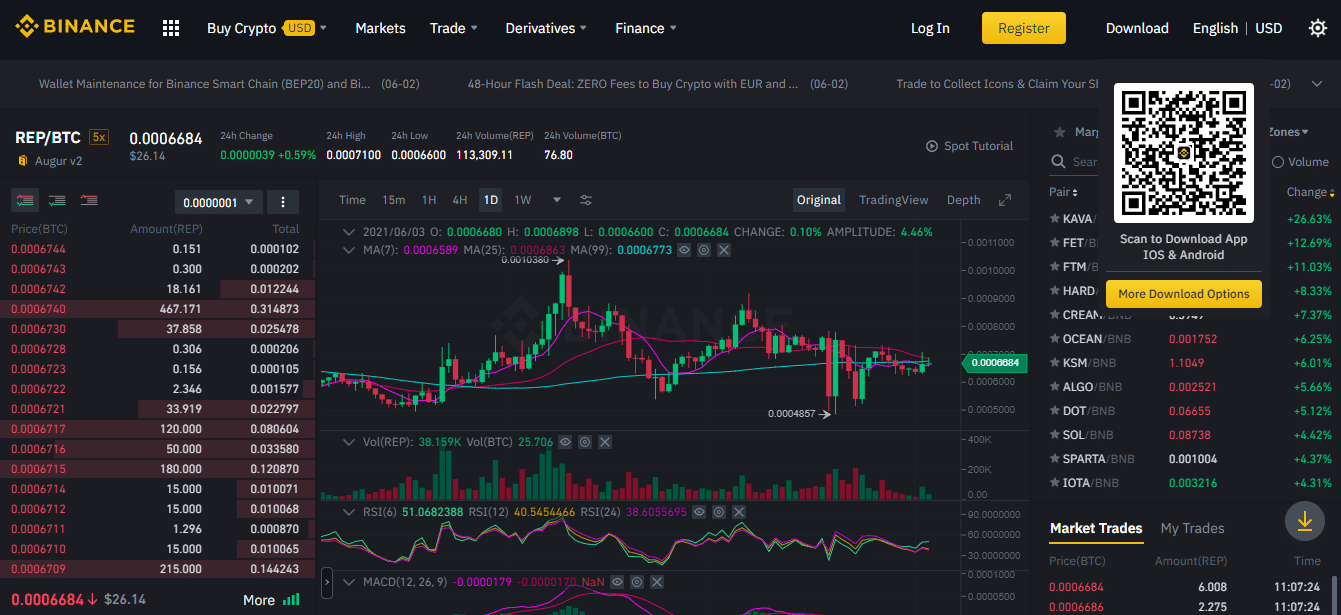The height and width of the screenshot is (615, 1341).
Task: Toggle Vol indicator visibility eye
Action: tap(565, 441)
